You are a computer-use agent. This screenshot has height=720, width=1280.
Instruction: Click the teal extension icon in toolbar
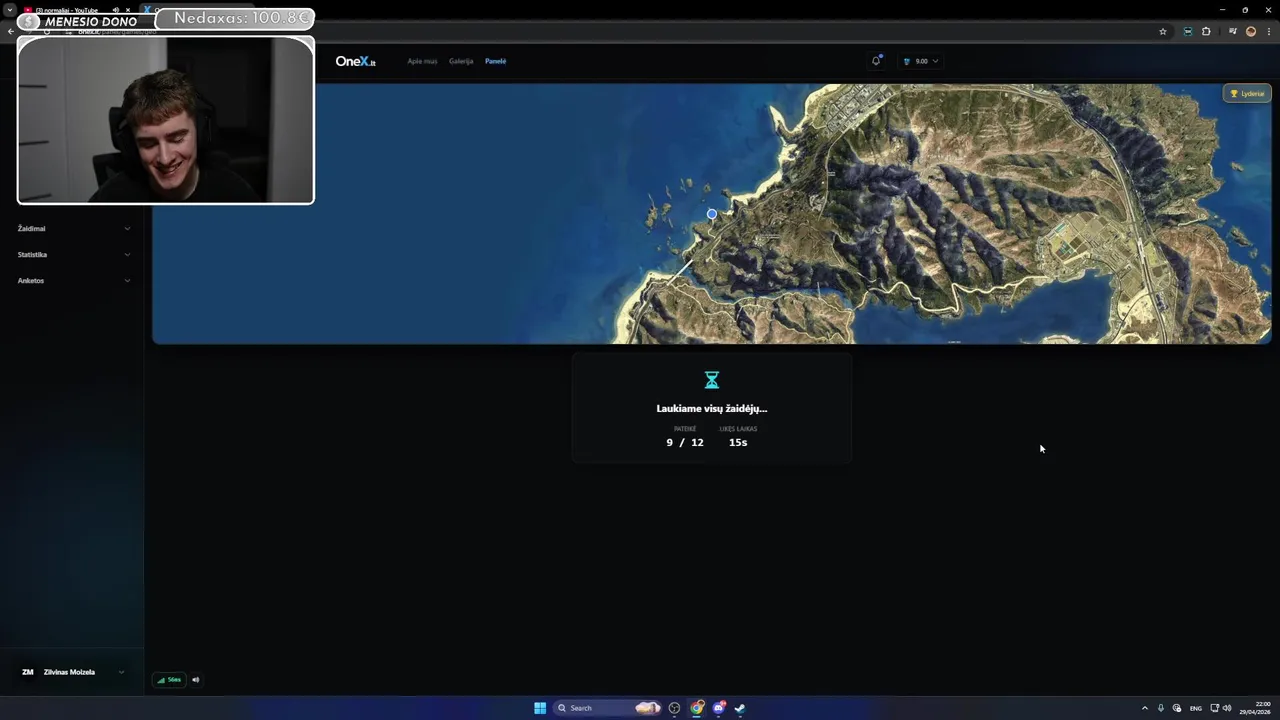[1187, 31]
